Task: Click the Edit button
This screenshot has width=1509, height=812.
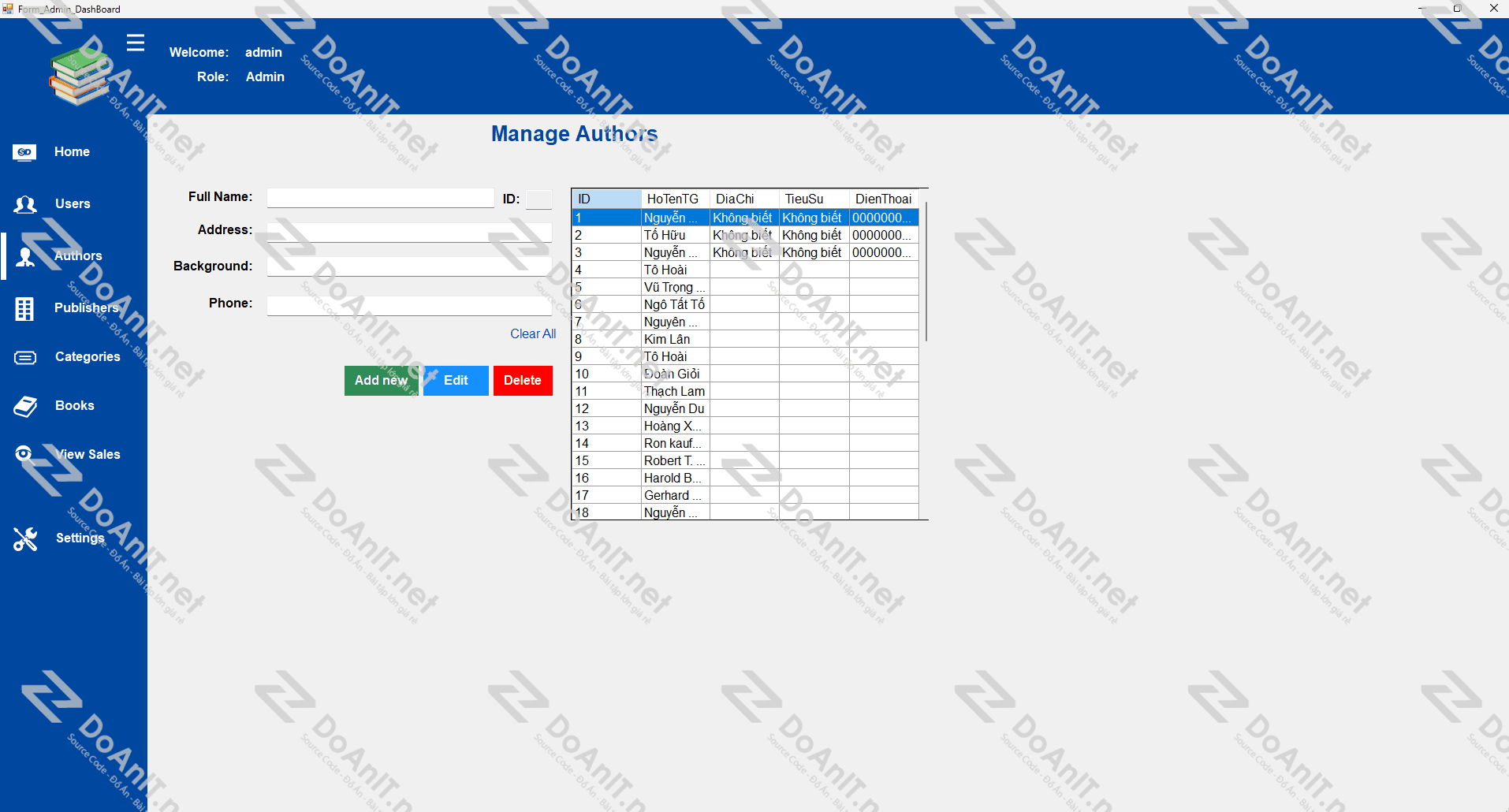Action: pos(456,381)
